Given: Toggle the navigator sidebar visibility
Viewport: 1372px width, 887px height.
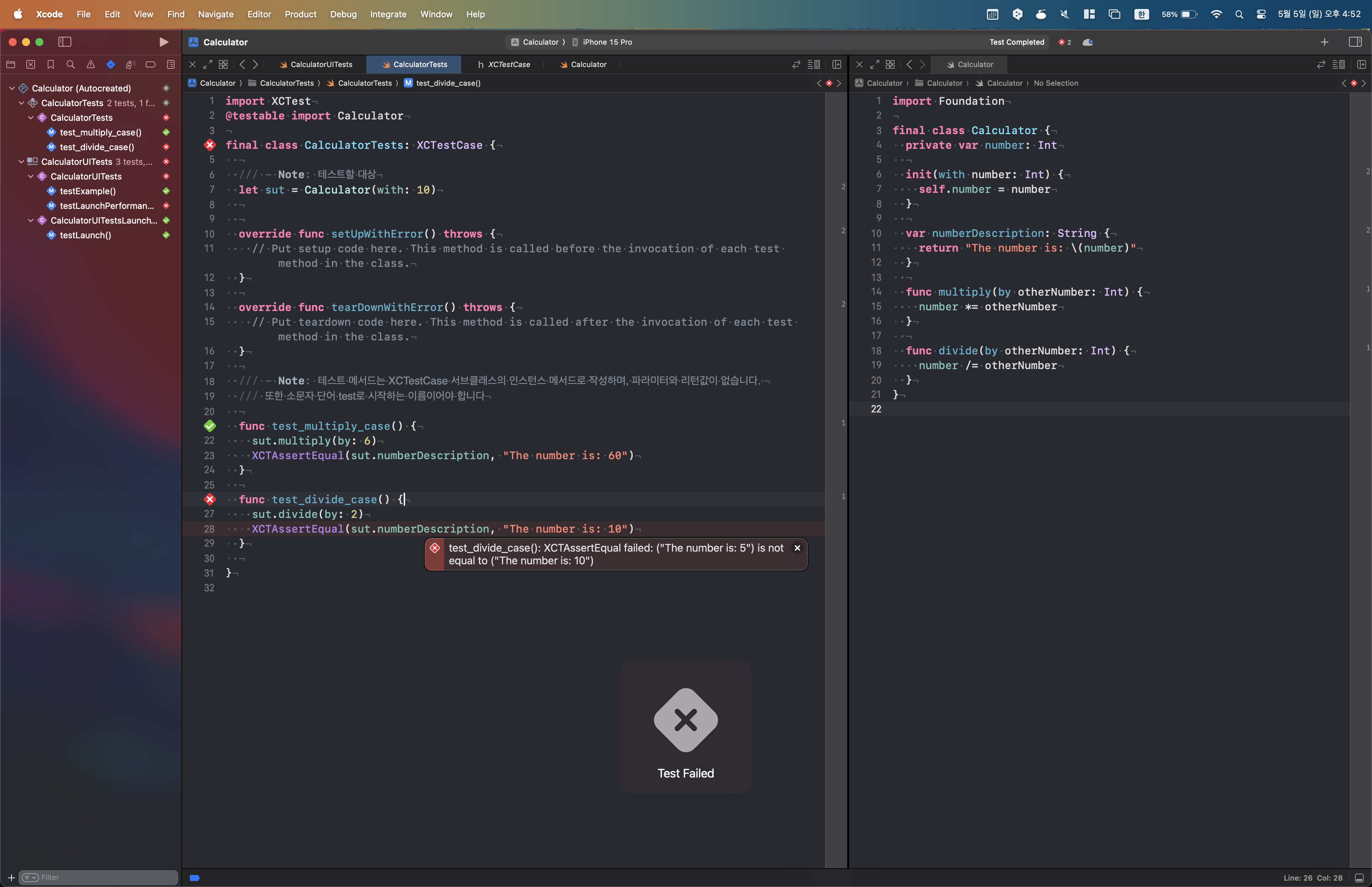Looking at the screenshot, I should click(64, 42).
